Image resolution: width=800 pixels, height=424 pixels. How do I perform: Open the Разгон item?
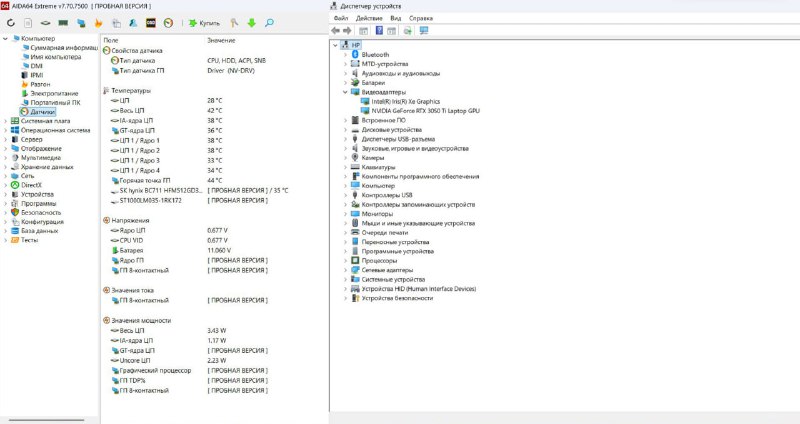40,84
